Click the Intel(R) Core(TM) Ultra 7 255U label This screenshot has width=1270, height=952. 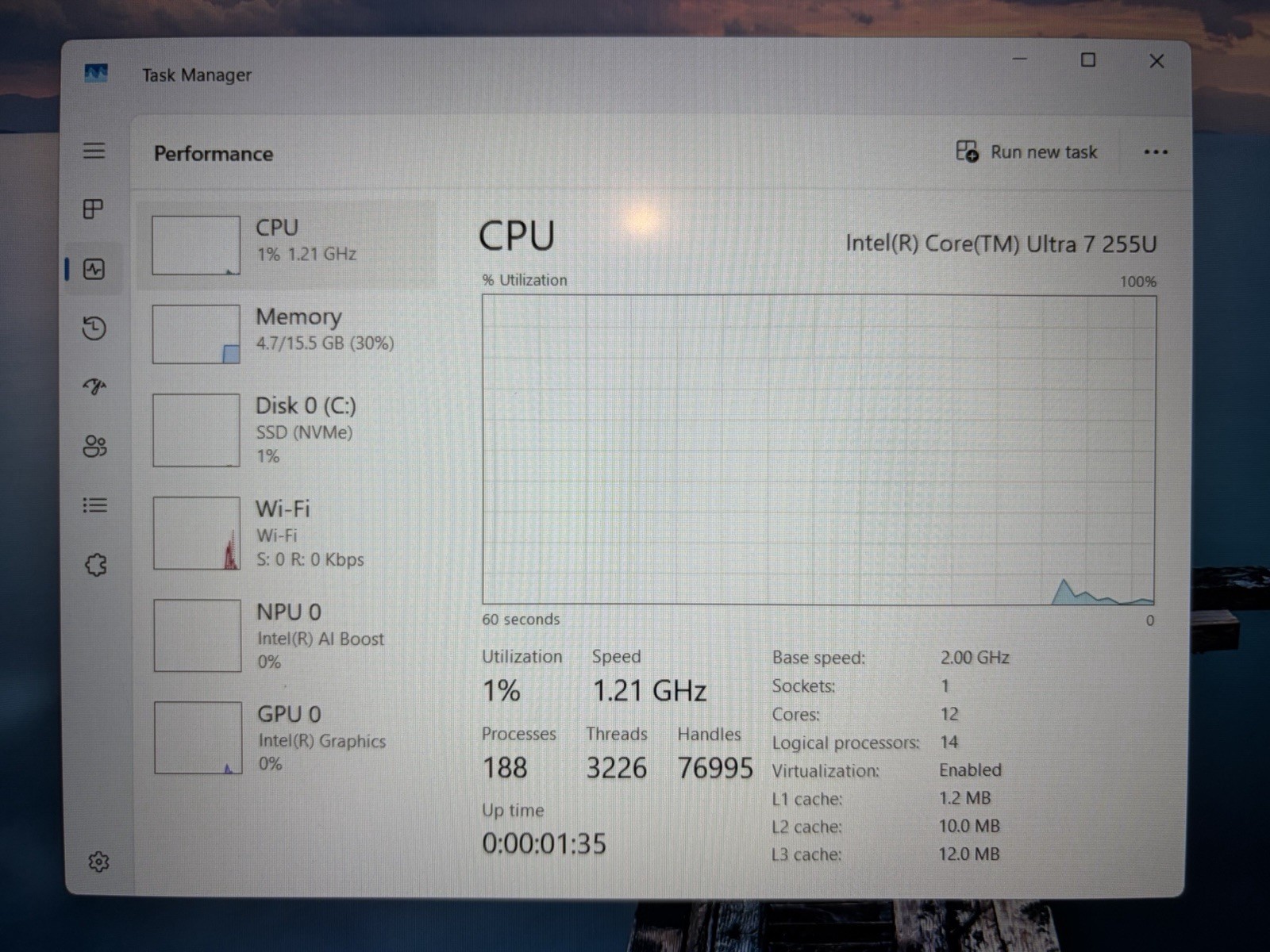click(x=1001, y=244)
